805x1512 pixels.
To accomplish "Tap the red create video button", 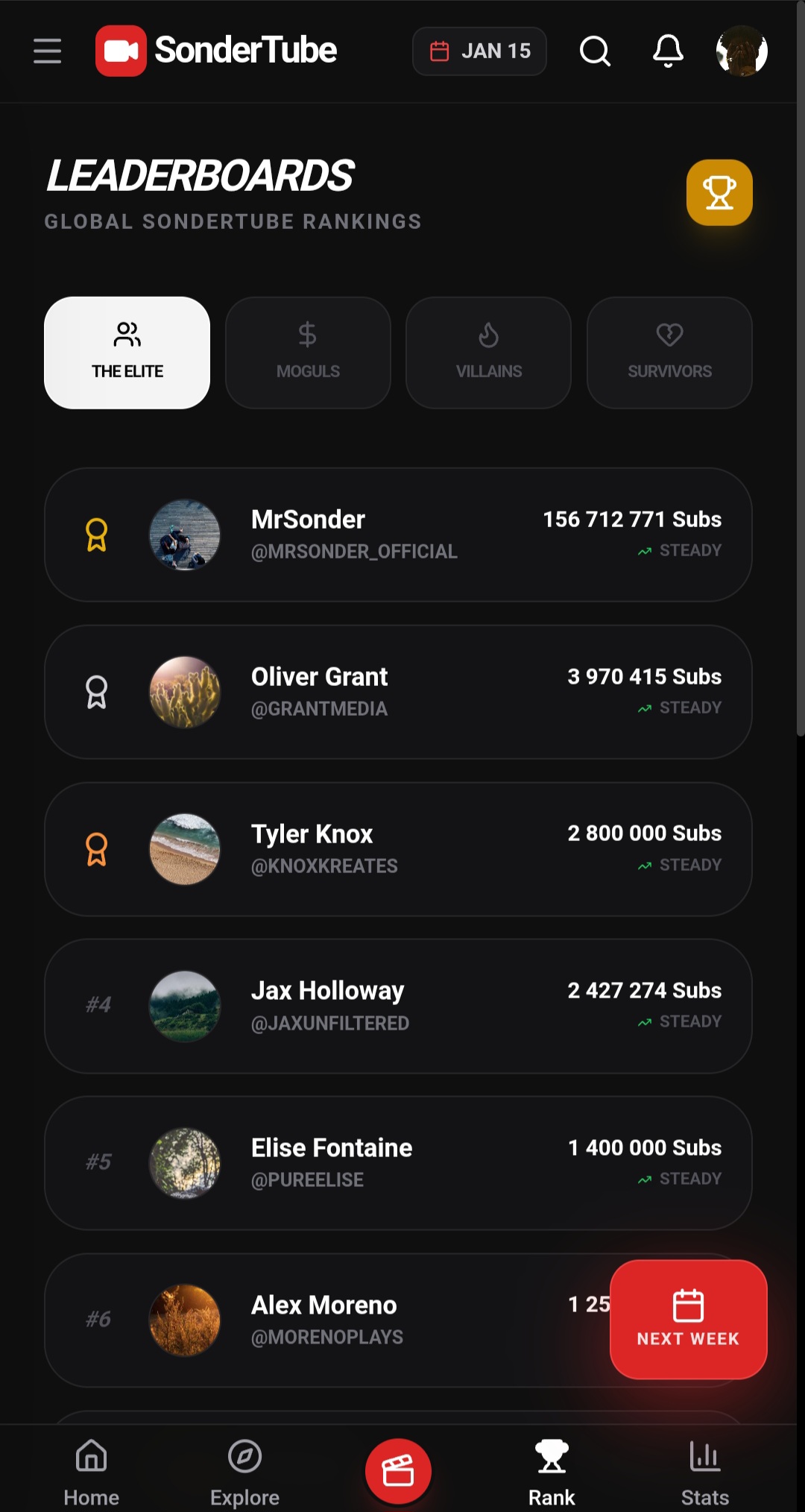I will (398, 1471).
